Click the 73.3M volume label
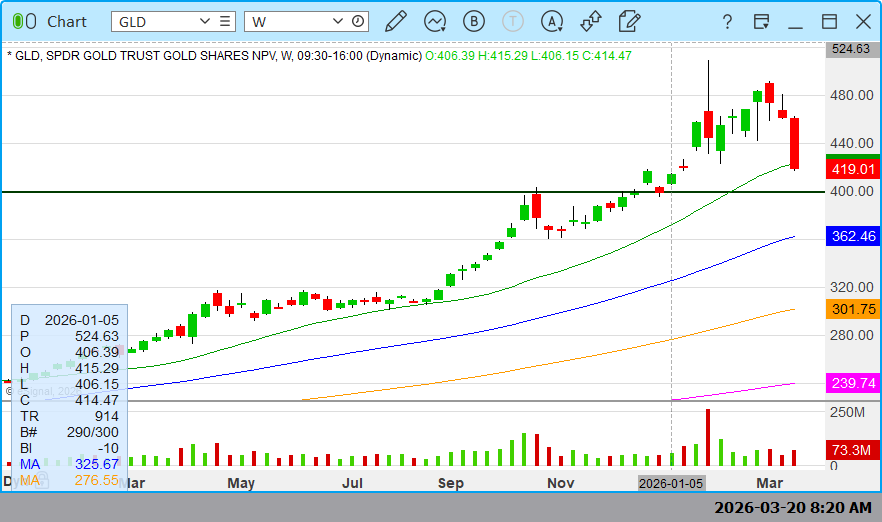This screenshot has height=522, width=882. [x=853, y=450]
